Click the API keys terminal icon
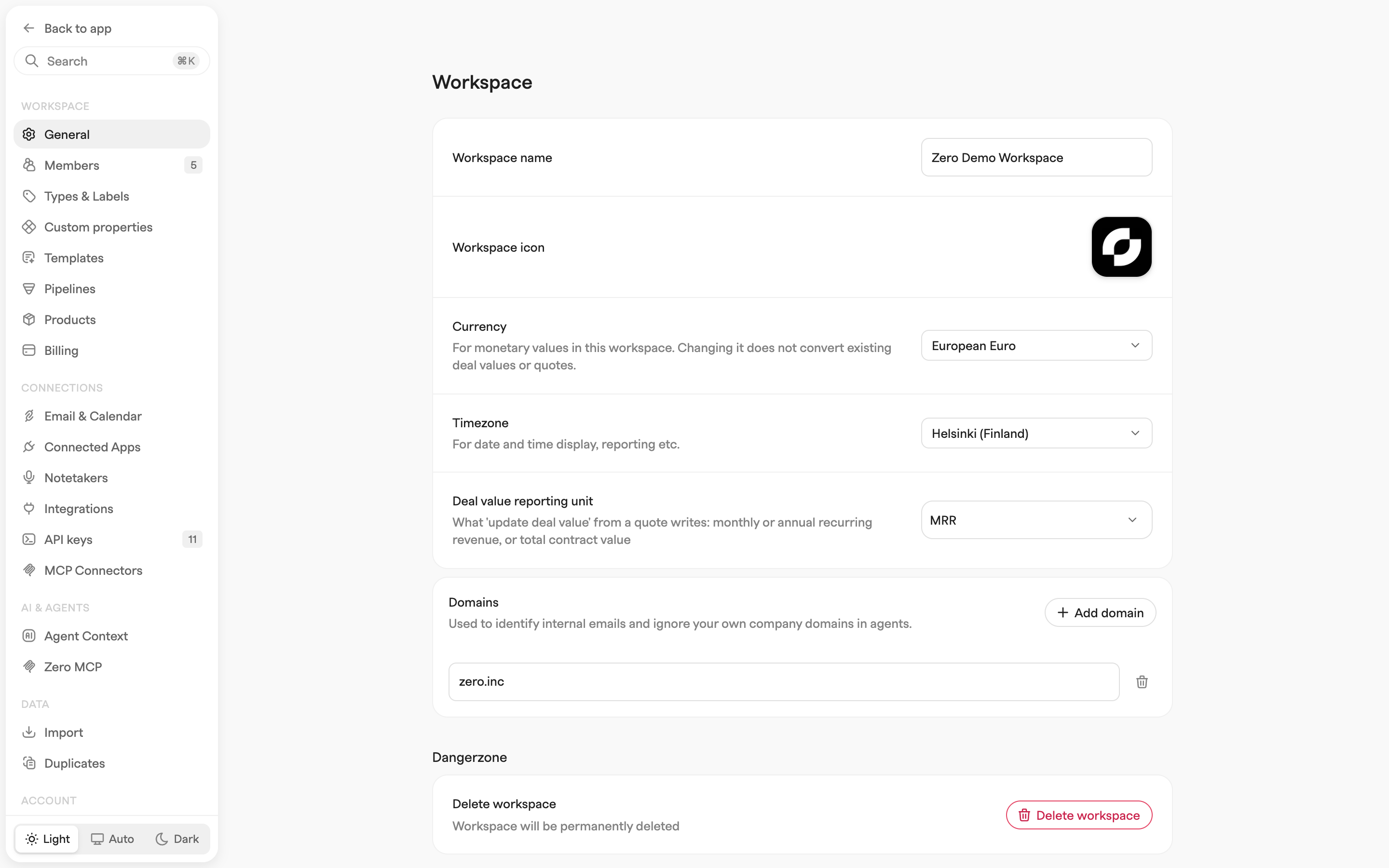The width and height of the screenshot is (1389, 868). point(29,540)
